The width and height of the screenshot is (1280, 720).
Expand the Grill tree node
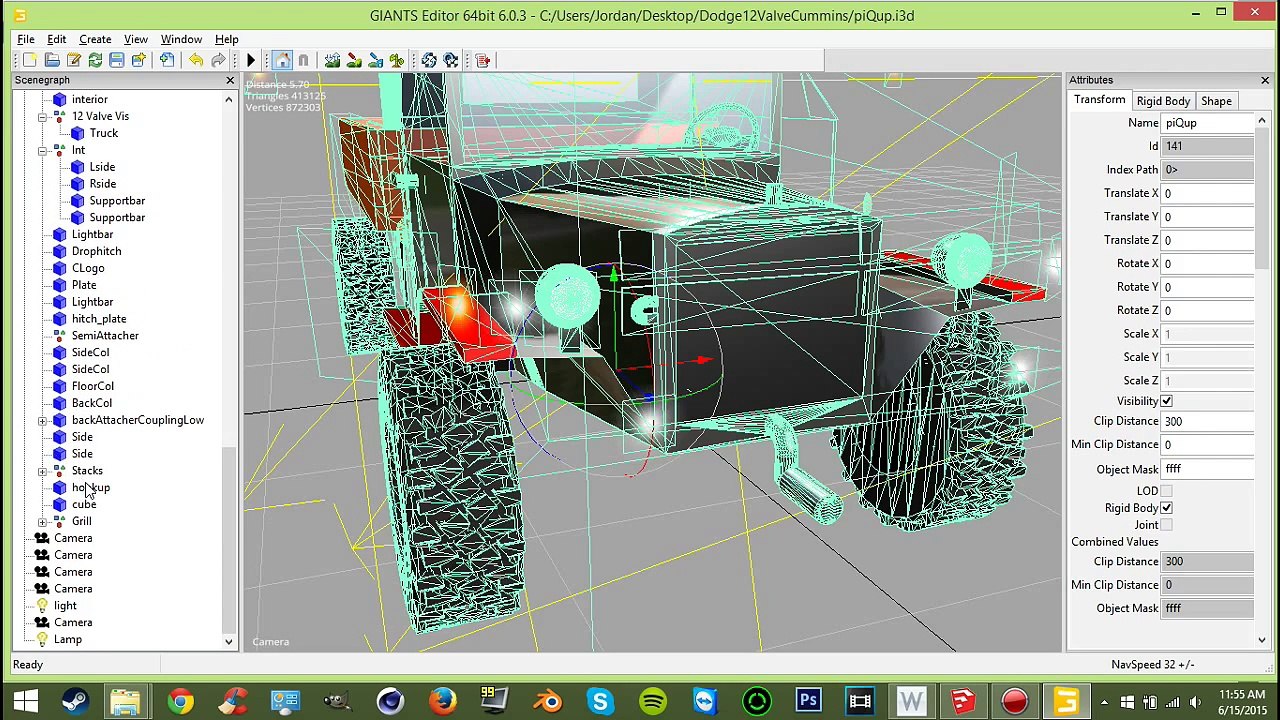42,522
